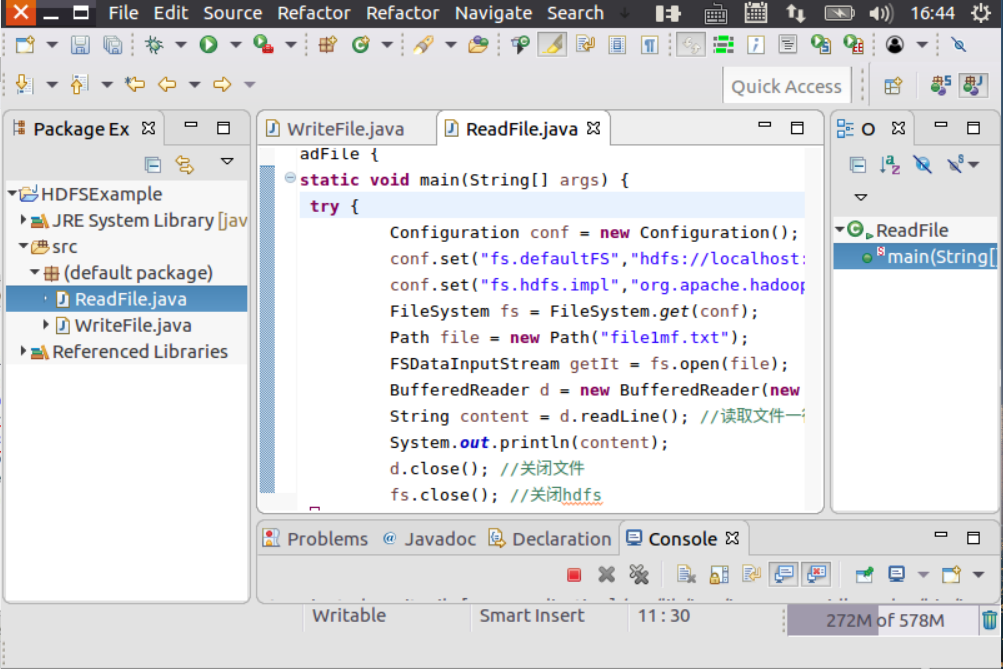
Task: Switch to Java perspective icon
Action: coord(973,86)
